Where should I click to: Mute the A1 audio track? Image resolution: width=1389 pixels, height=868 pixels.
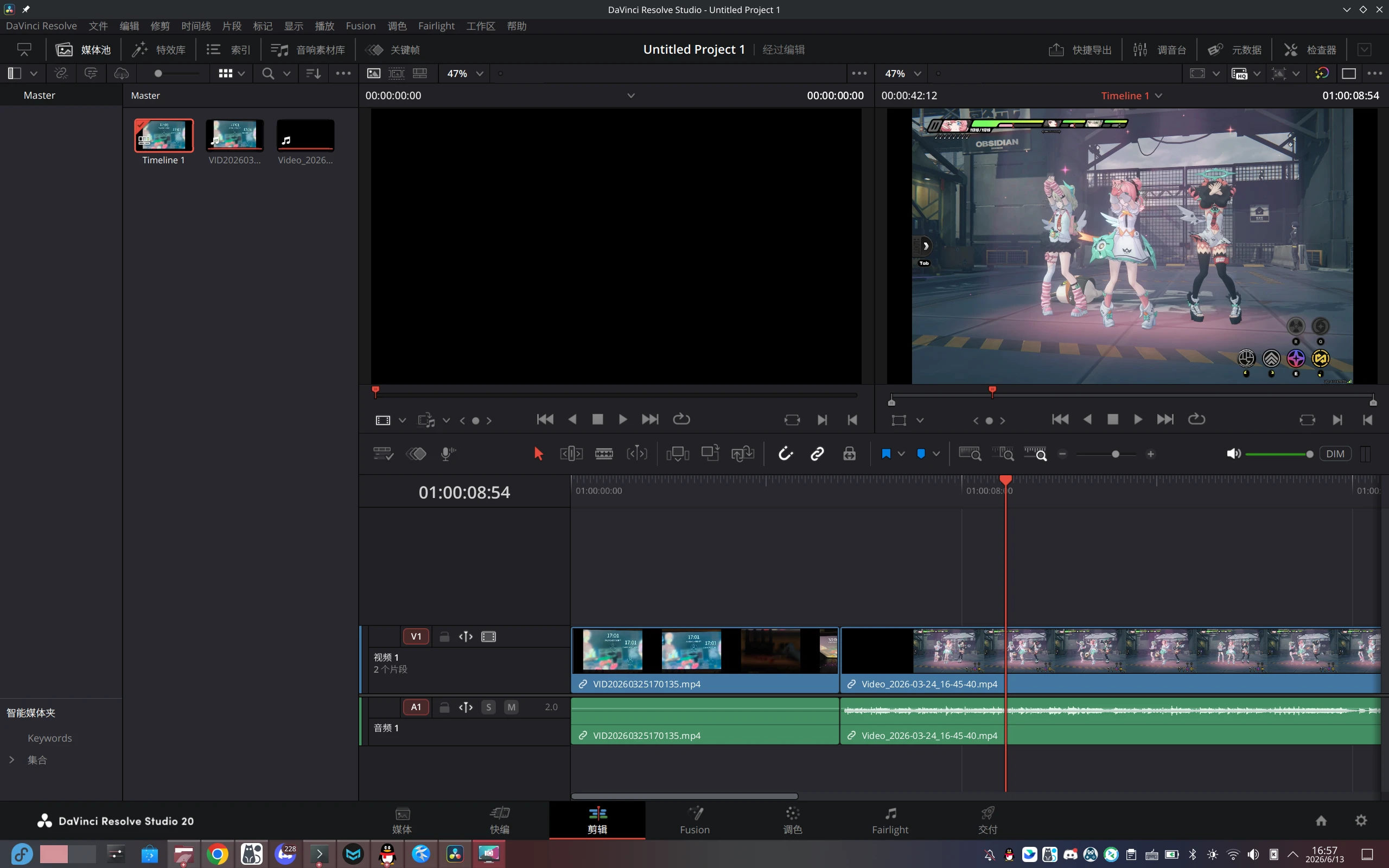tap(512, 707)
